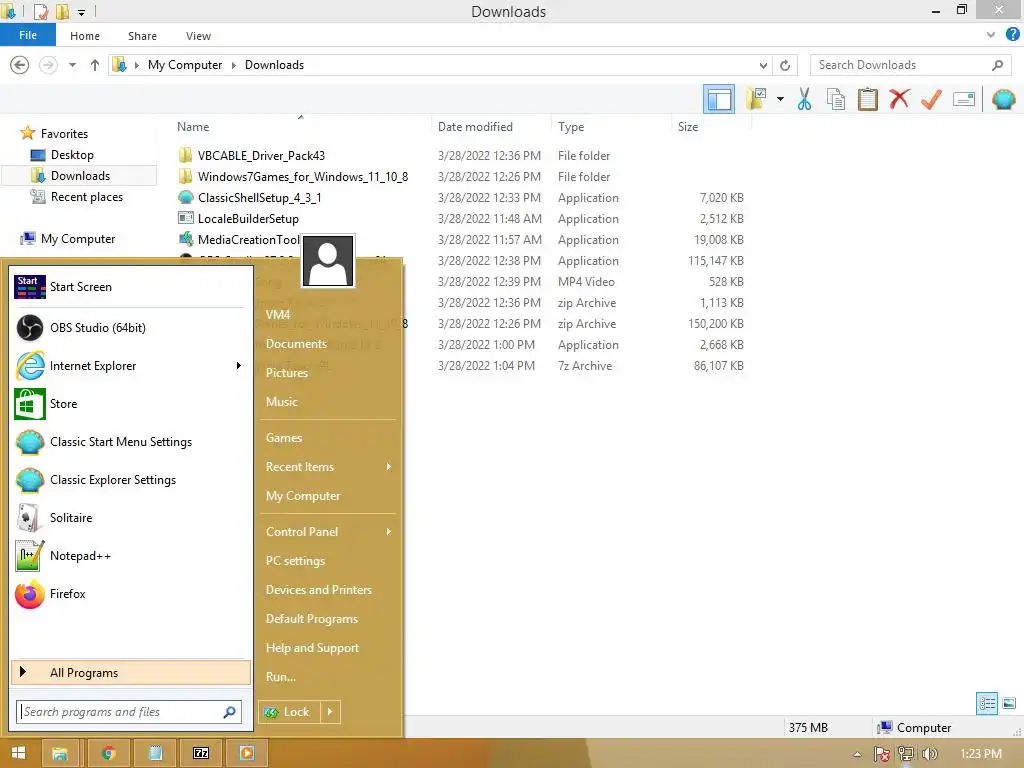Launch Solitaire
The image size is (1024, 768).
point(131,517)
